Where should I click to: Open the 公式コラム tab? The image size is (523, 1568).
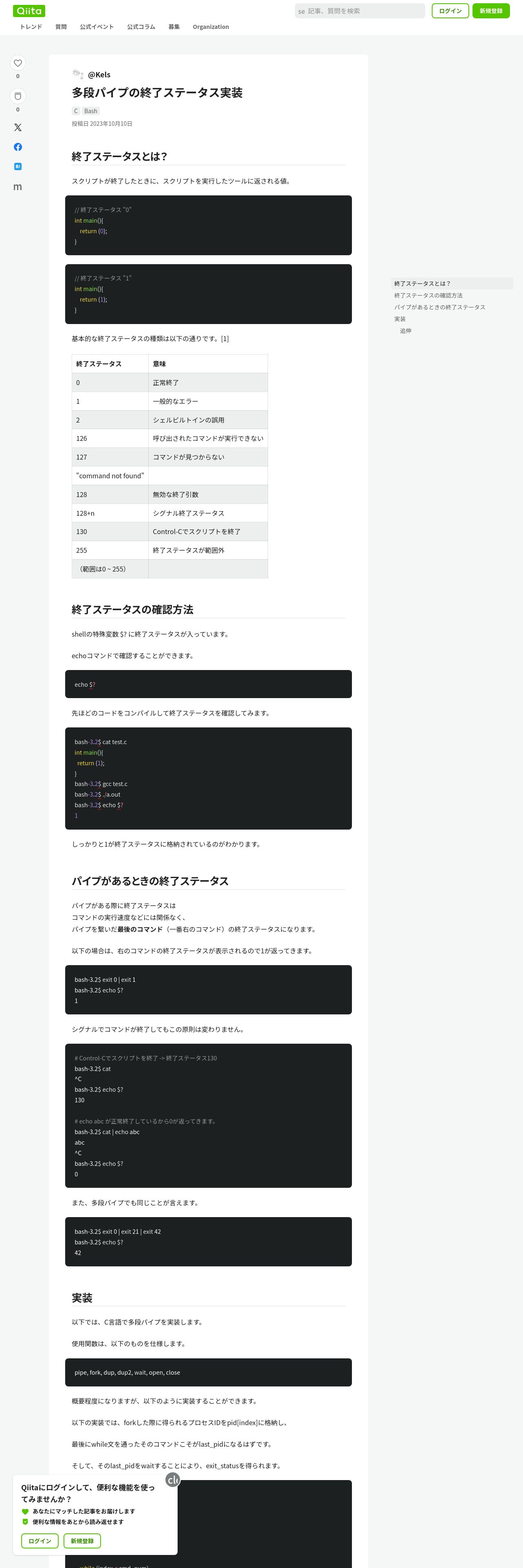click(141, 27)
